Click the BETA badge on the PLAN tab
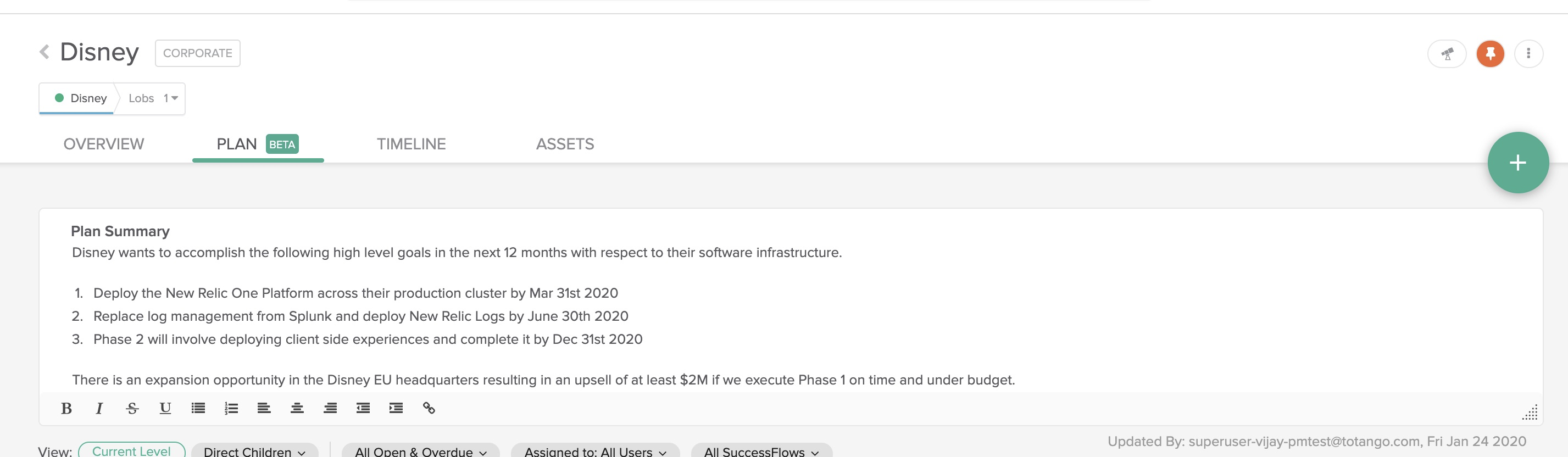This screenshot has height=457, width=1568. tap(282, 144)
